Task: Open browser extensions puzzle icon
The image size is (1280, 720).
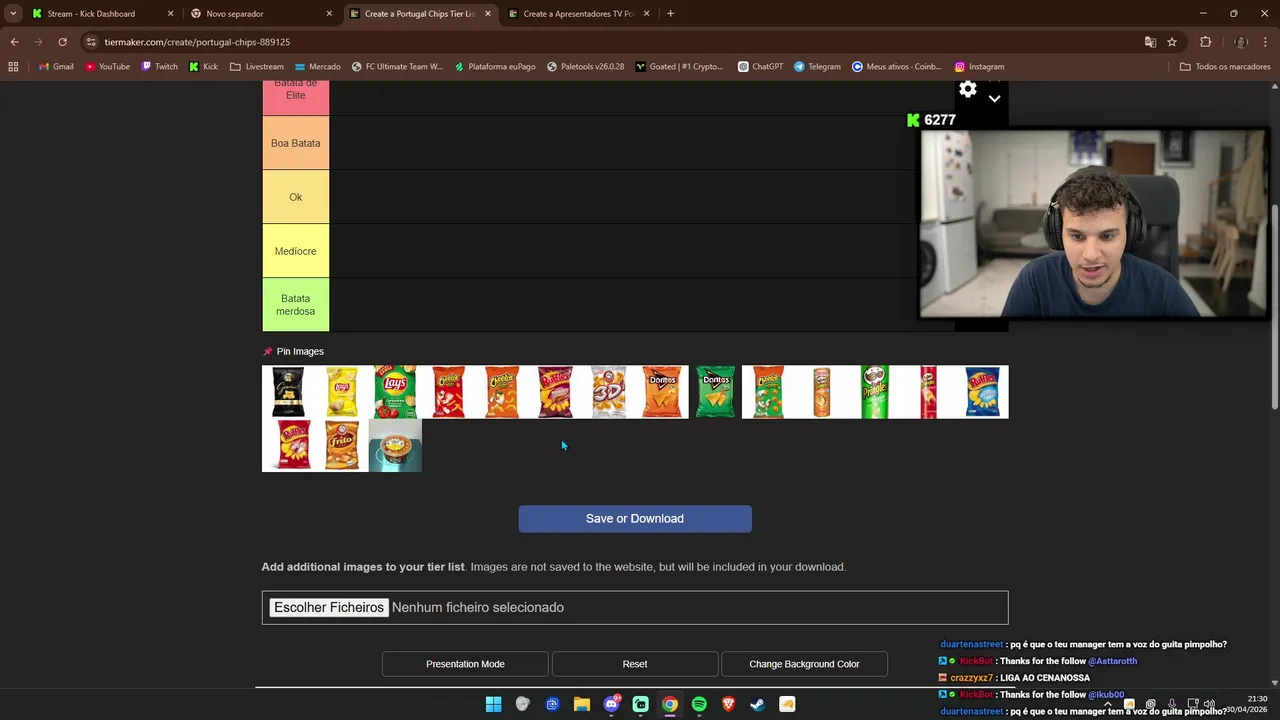Action: coord(1205,42)
